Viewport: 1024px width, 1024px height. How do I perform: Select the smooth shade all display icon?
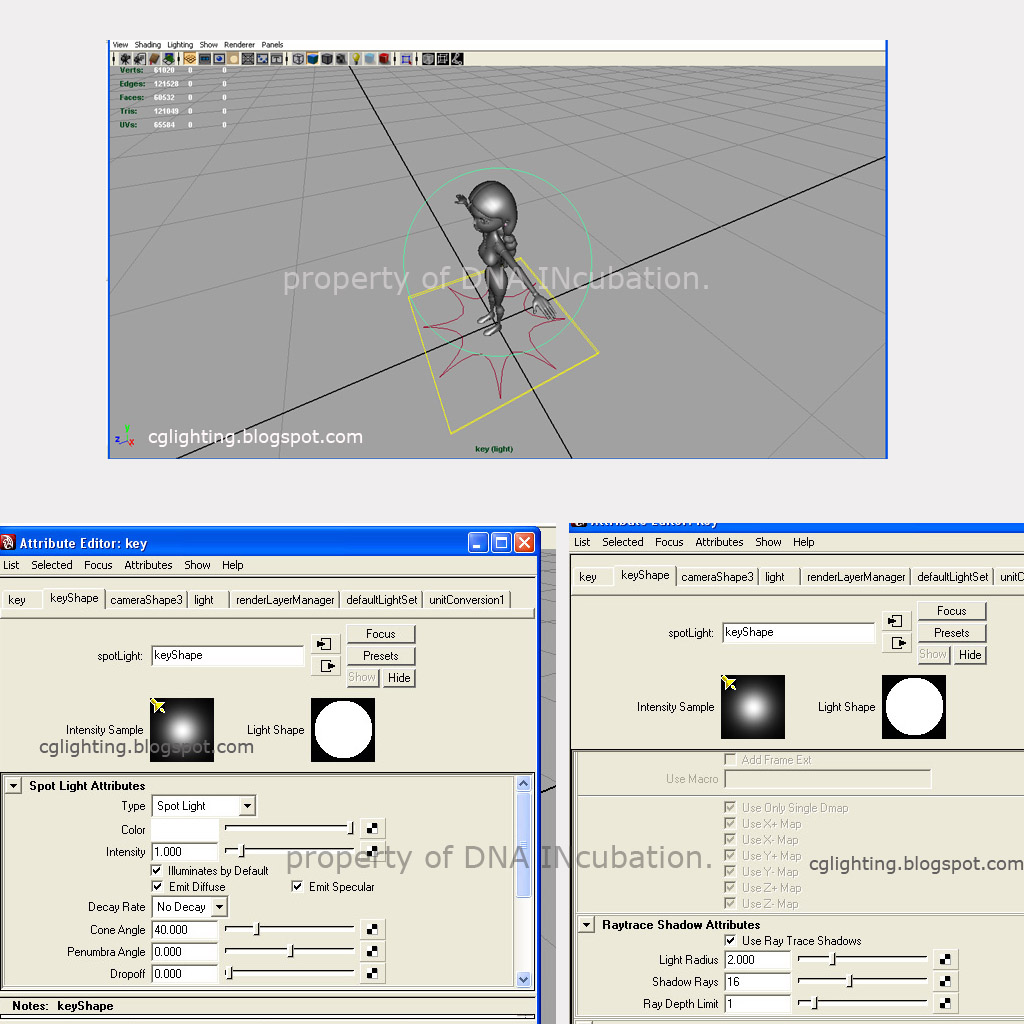click(x=311, y=58)
